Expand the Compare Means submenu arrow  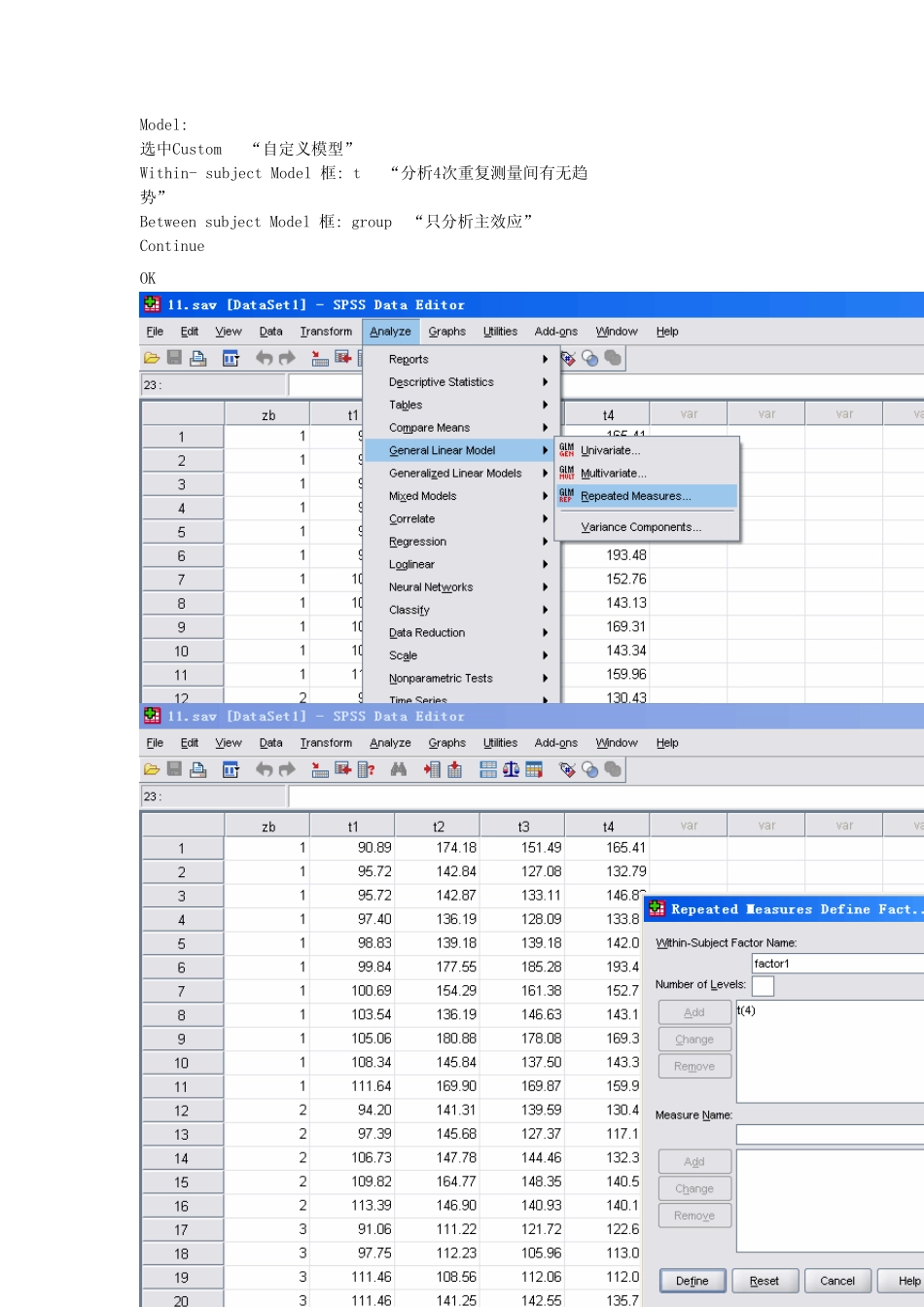point(545,428)
